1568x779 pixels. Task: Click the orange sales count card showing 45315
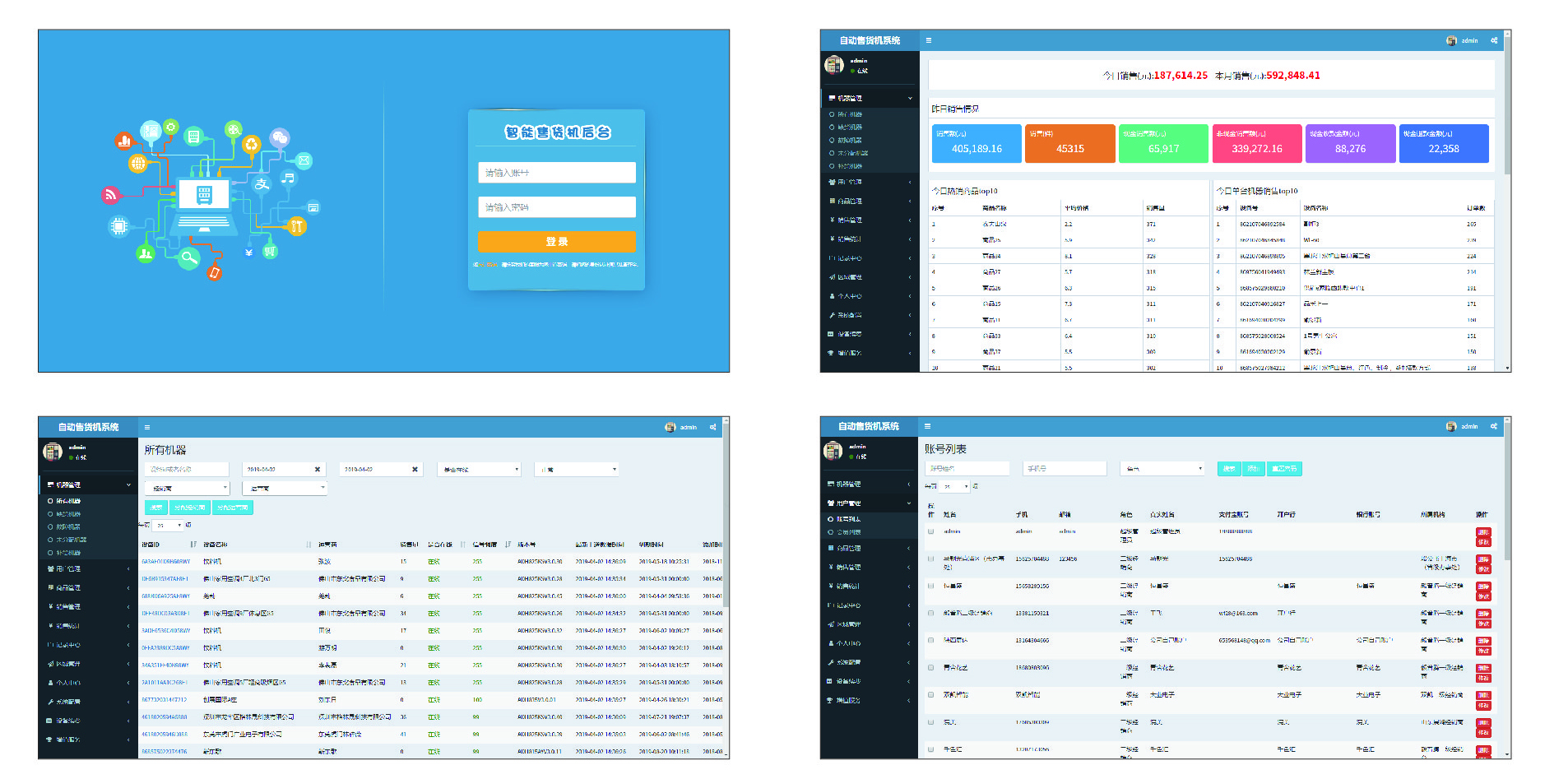point(1069,144)
